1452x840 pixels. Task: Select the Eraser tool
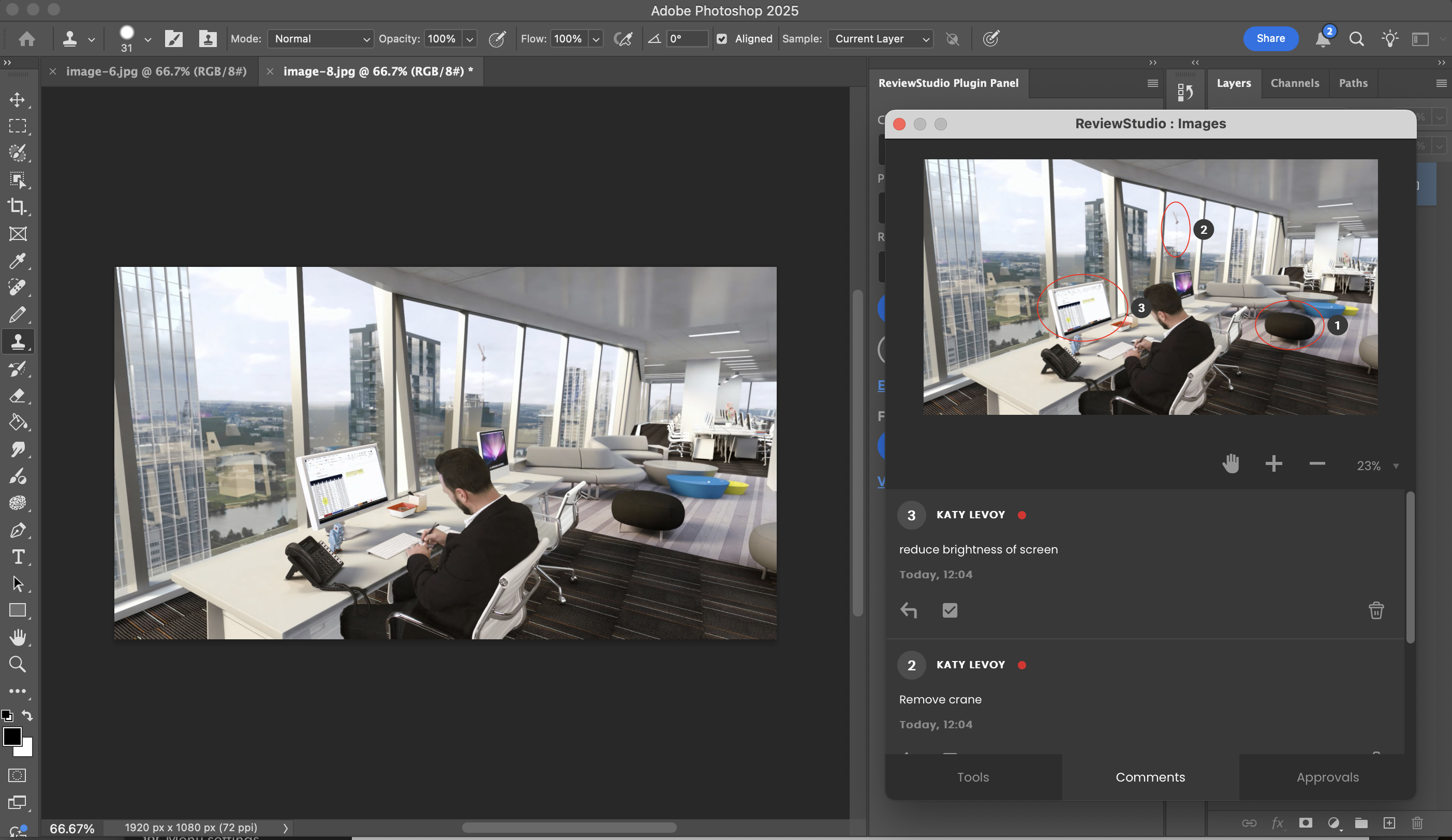click(x=17, y=396)
